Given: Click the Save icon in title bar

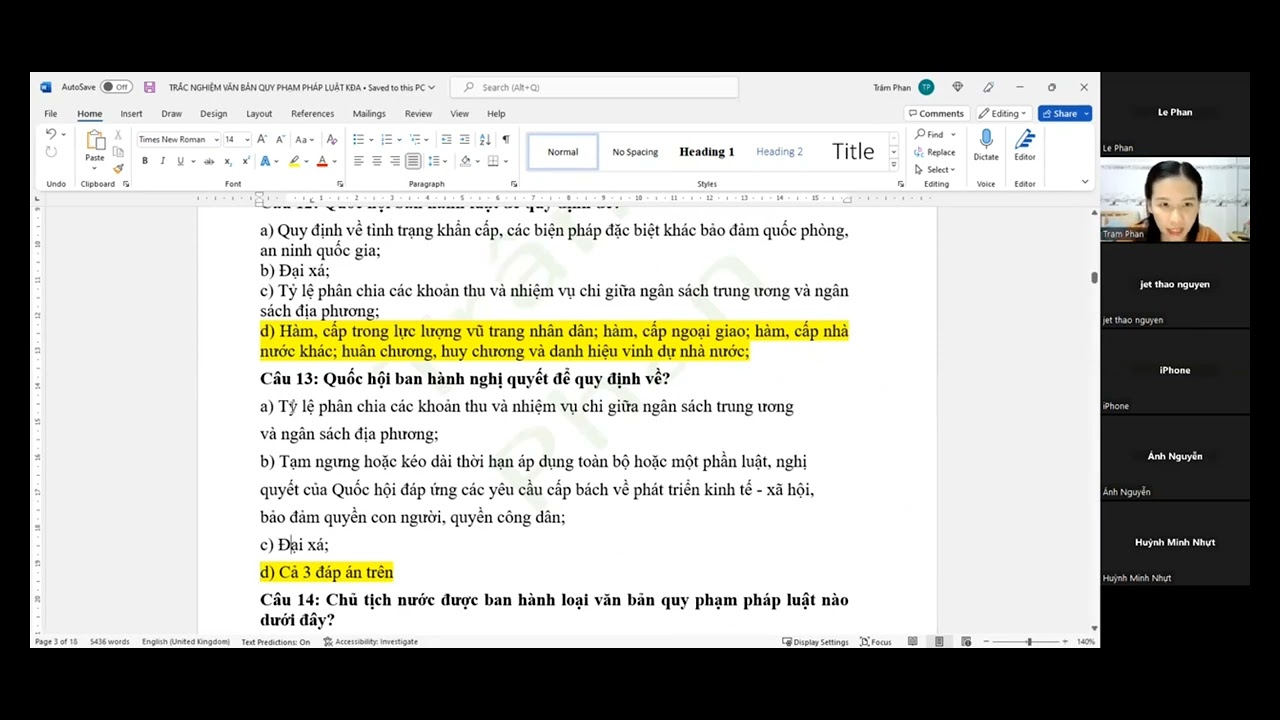Looking at the screenshot, I should click(x=150, y=87).
